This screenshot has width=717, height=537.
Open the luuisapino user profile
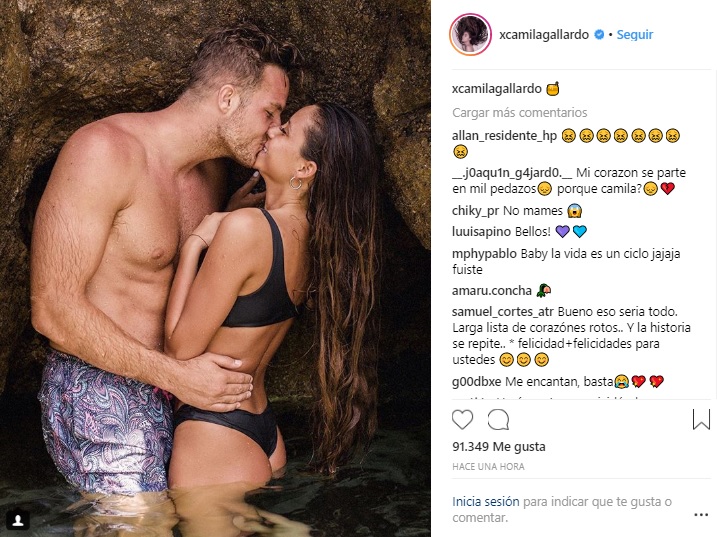482,231
